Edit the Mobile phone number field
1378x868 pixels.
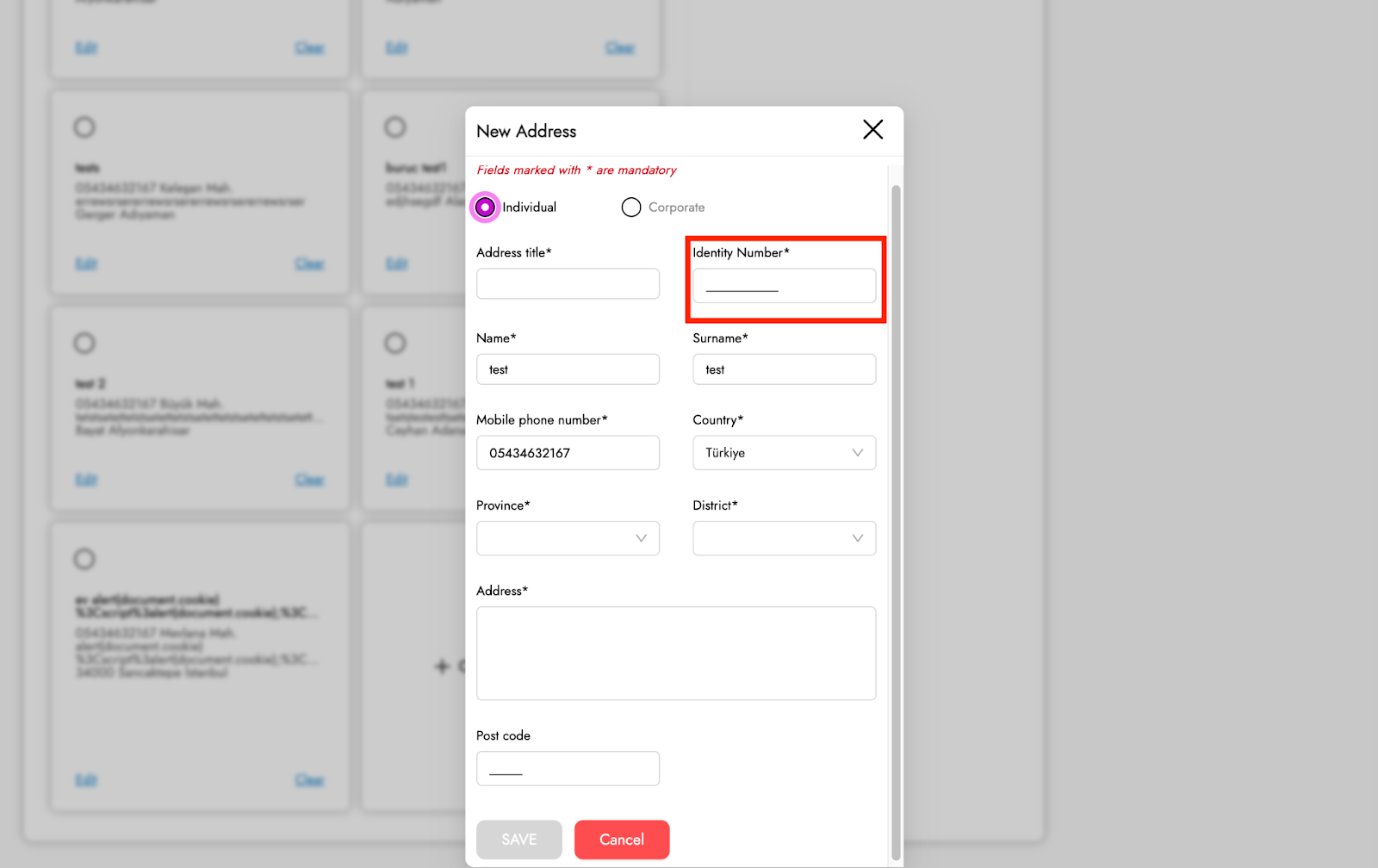568,453
